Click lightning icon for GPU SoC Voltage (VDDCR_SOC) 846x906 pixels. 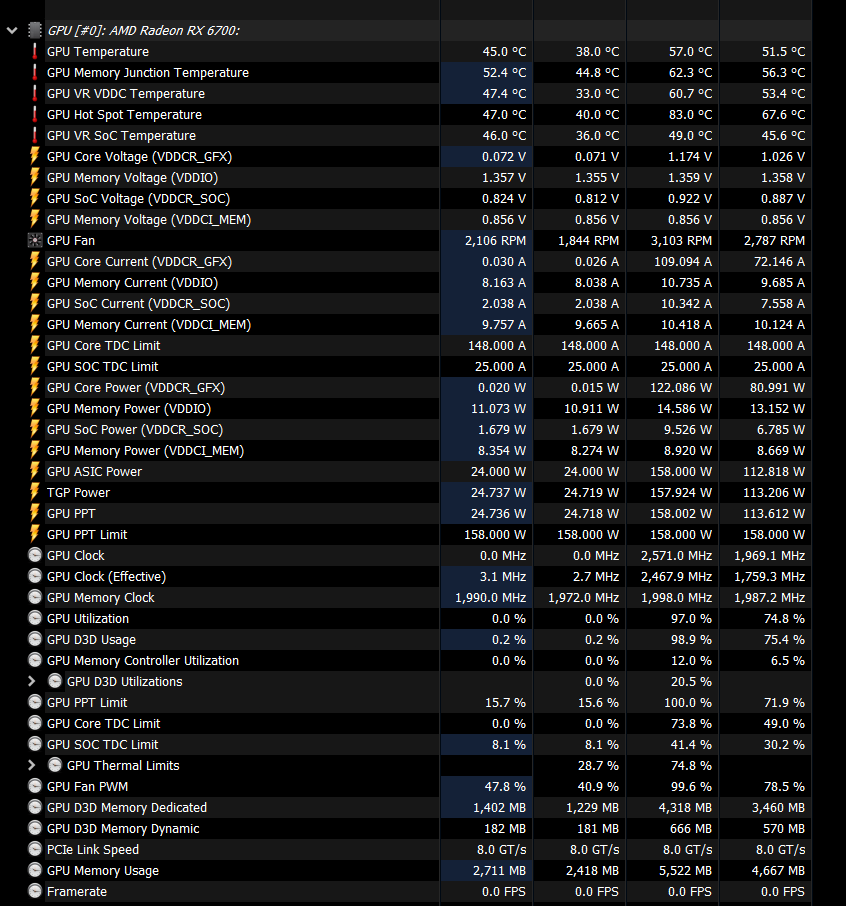(x=35, y=198)
